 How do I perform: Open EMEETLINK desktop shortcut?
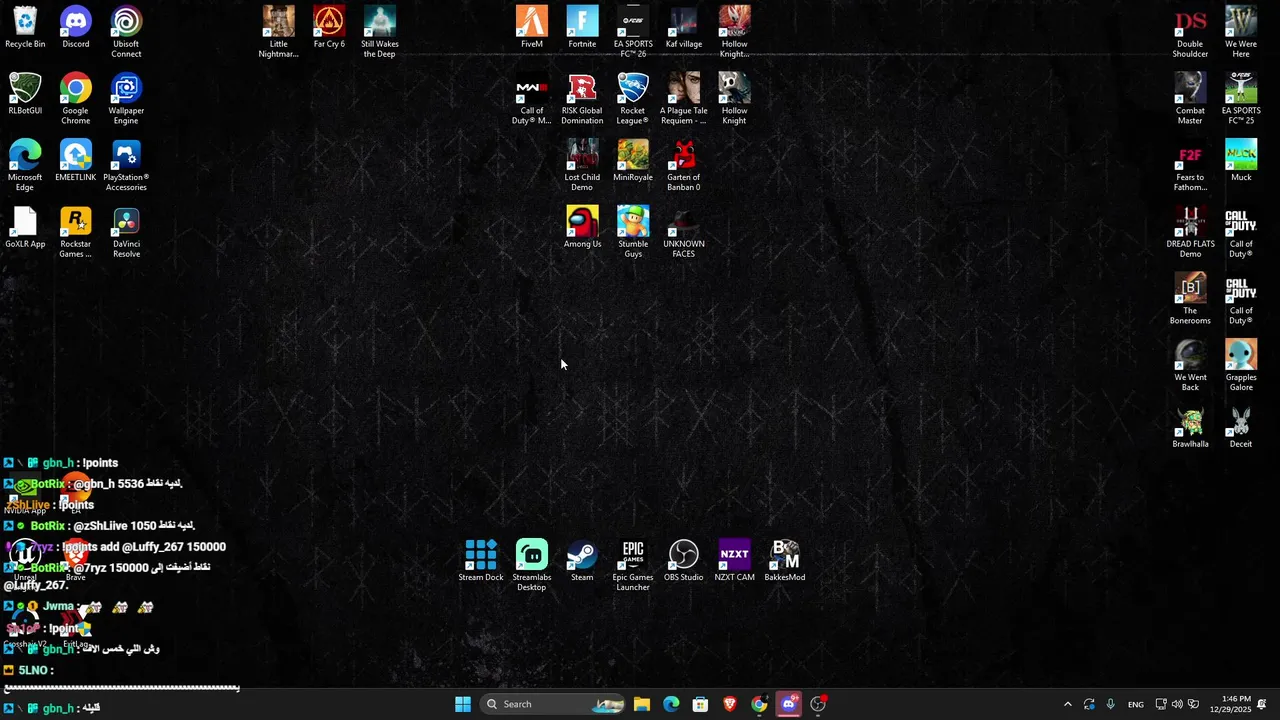(x=76, y=161)
